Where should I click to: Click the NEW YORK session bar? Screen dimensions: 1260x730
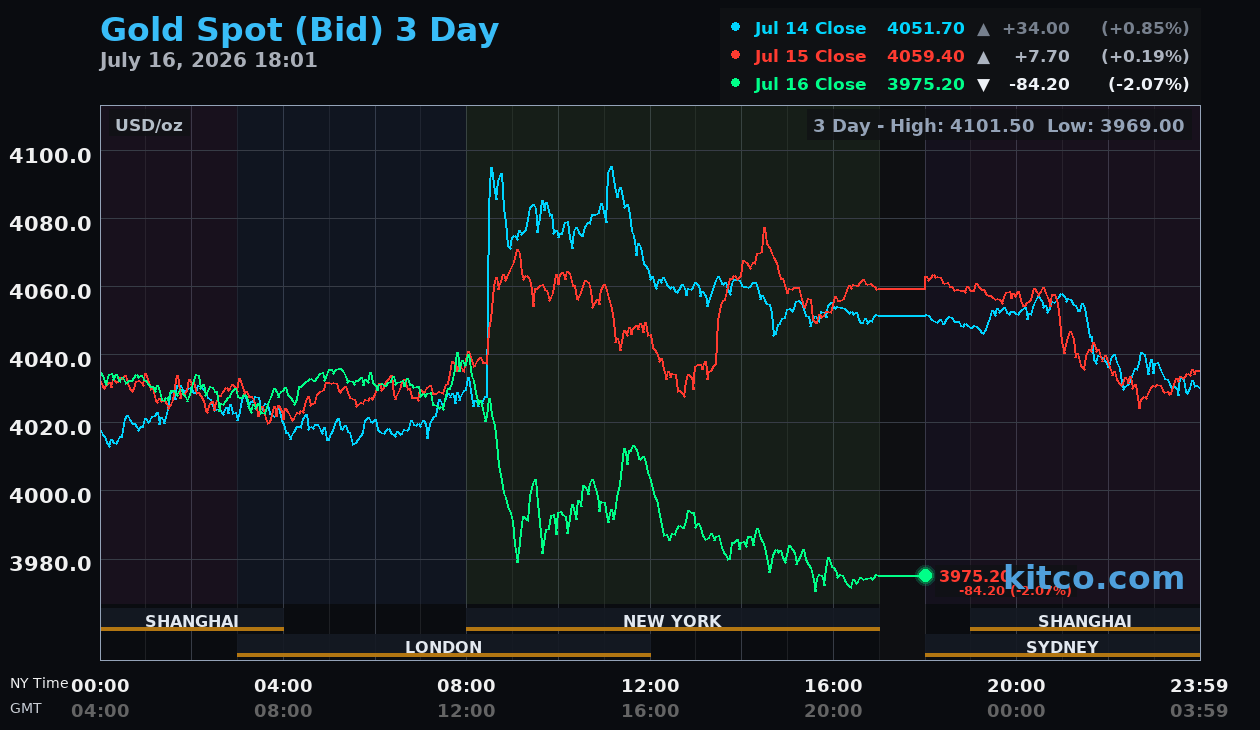[x=672, y=620]
